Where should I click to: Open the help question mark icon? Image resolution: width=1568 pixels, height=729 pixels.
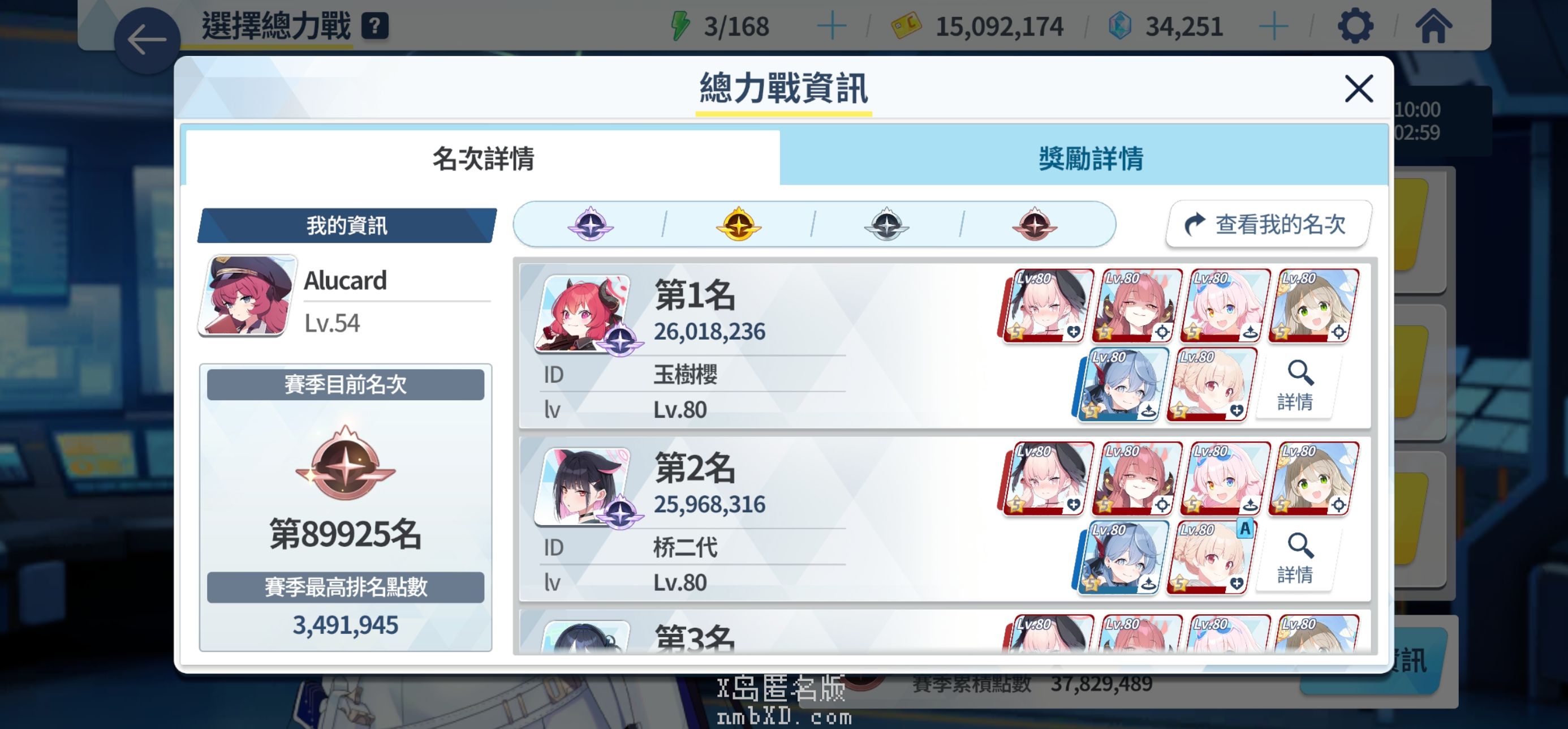375,26
